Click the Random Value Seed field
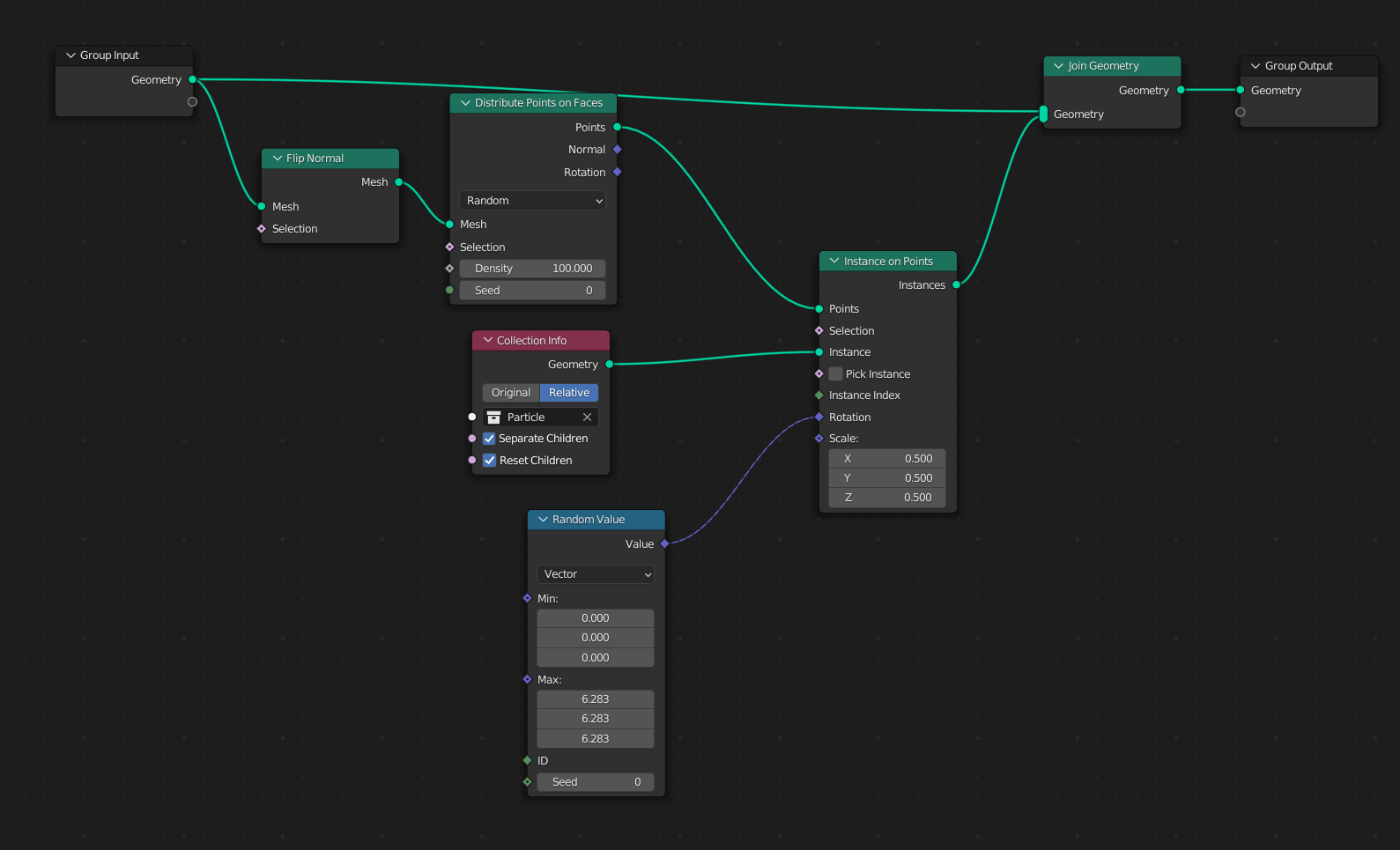Viewport: 1400px width, 850px height. click(x=596, y=782)
